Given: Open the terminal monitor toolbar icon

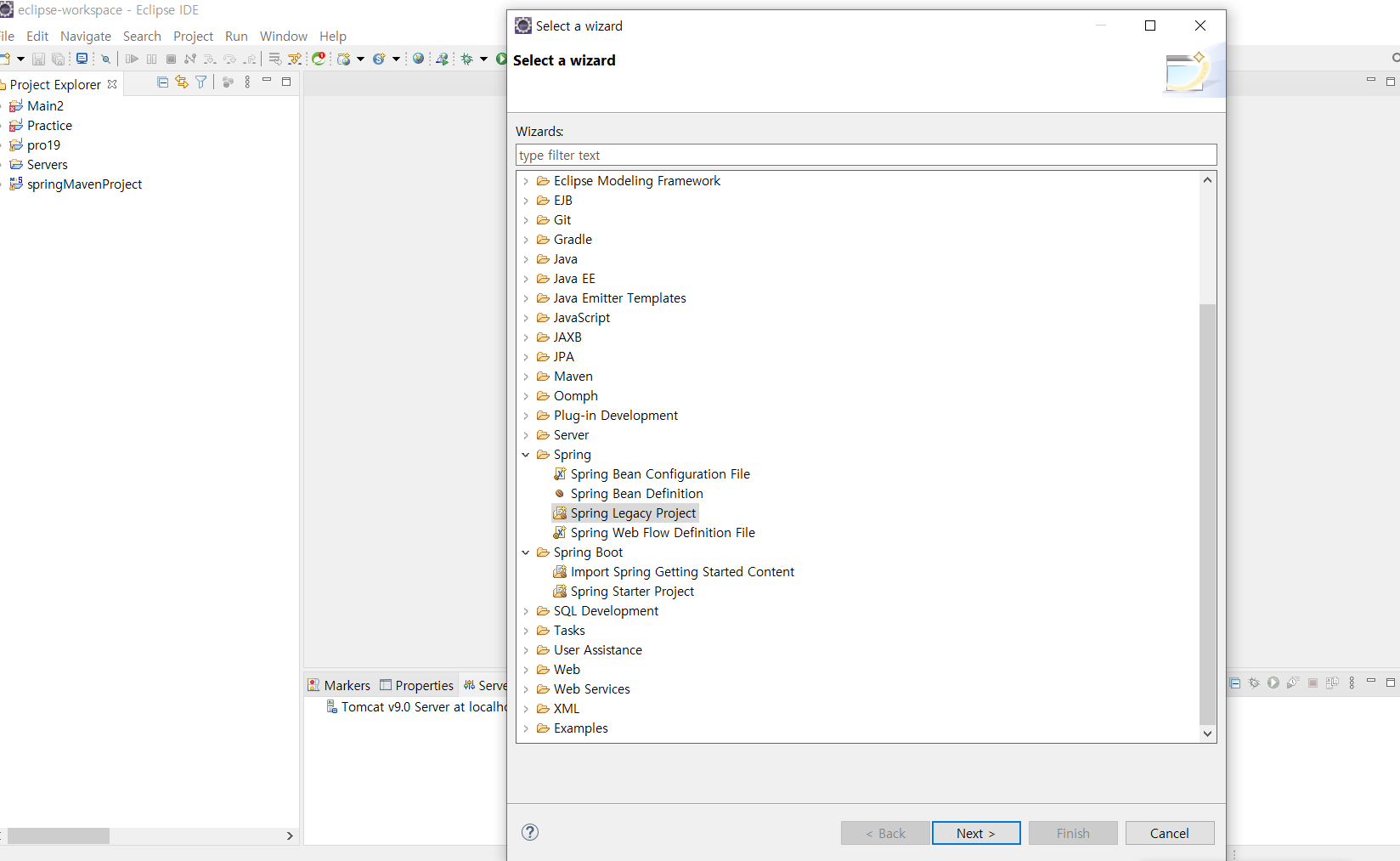Looking at the screenshot, I should tap(82, 59).
